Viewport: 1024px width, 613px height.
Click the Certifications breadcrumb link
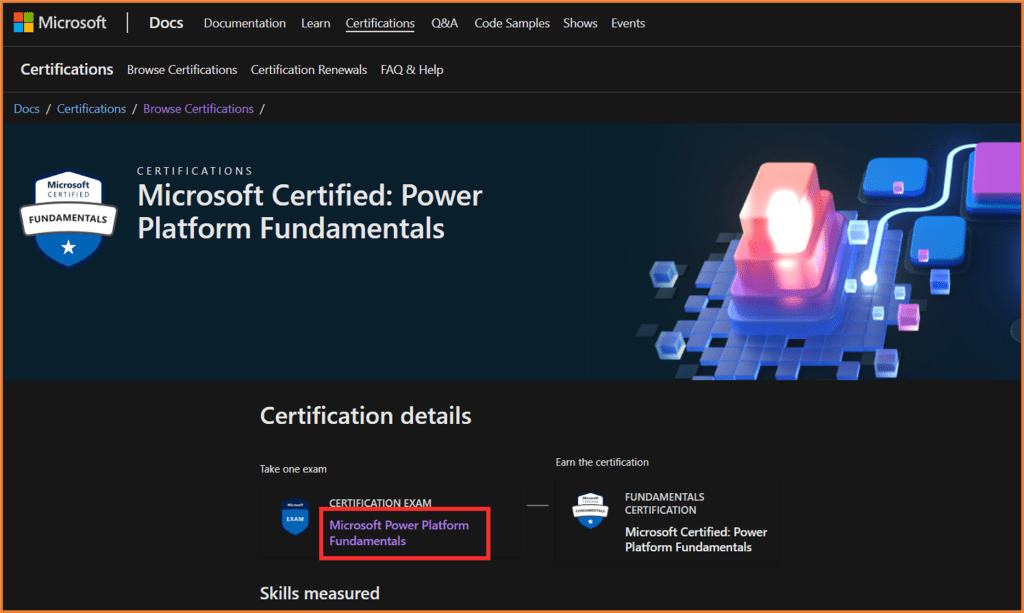[x=91, y=109]
